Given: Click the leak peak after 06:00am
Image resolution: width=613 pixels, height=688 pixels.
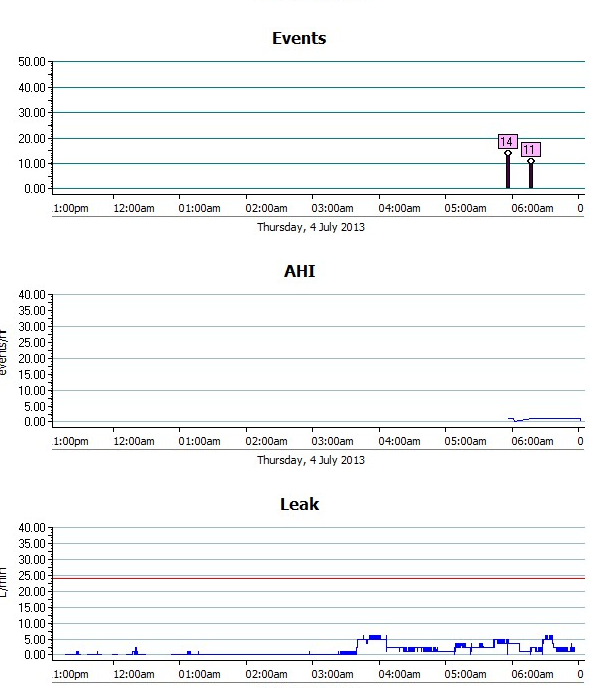Looking at the screenshot, I should [548, 637].
